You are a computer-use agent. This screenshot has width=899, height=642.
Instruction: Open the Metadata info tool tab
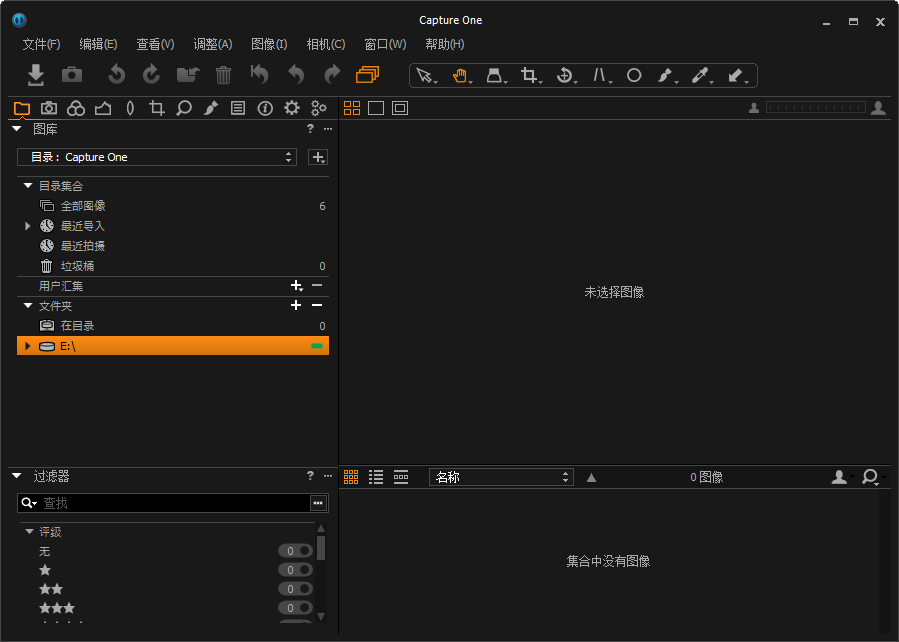click(x=265, y=108)
